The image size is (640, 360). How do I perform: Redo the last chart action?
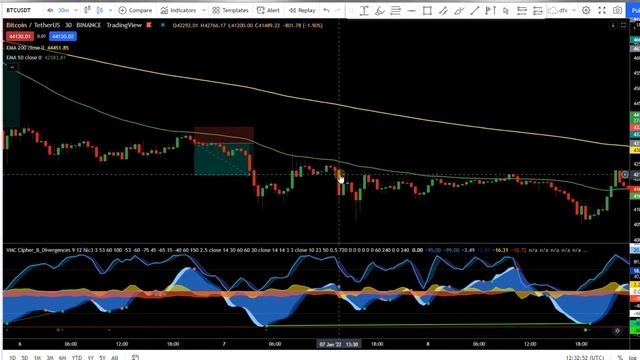click(338, 10)
